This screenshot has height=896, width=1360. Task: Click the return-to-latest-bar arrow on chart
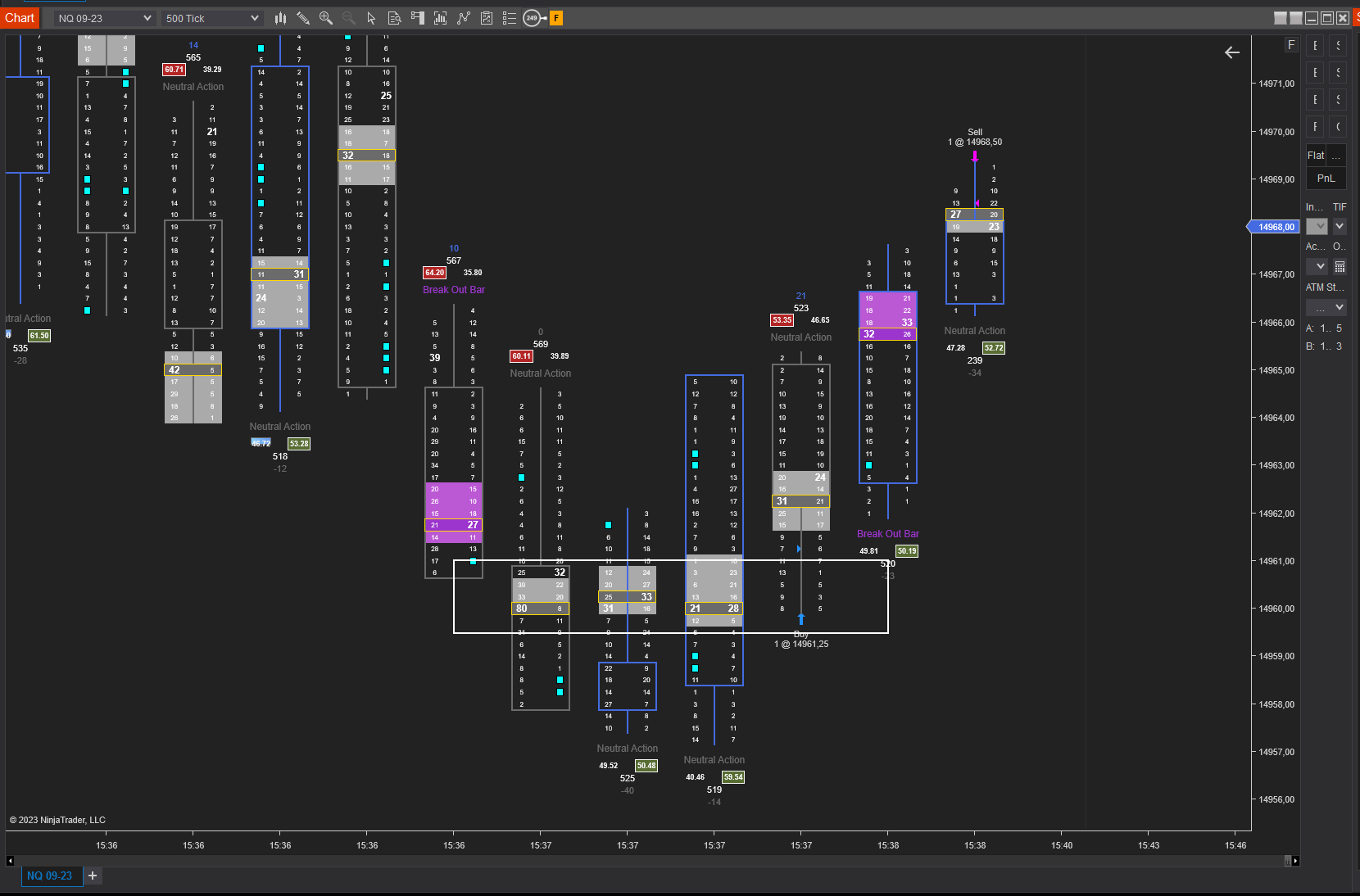(1232, 52)
